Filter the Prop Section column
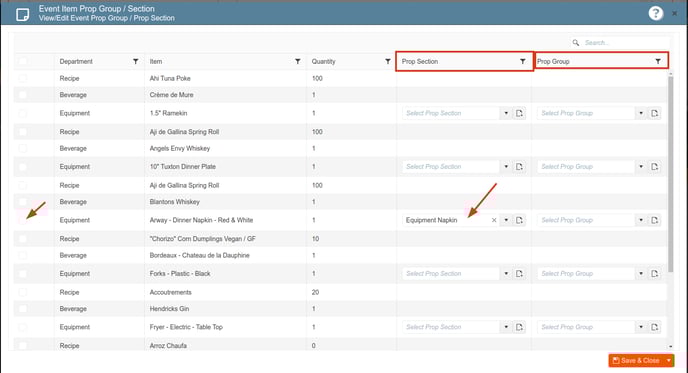Screen dimensions: 688x373 pos(523,61)
